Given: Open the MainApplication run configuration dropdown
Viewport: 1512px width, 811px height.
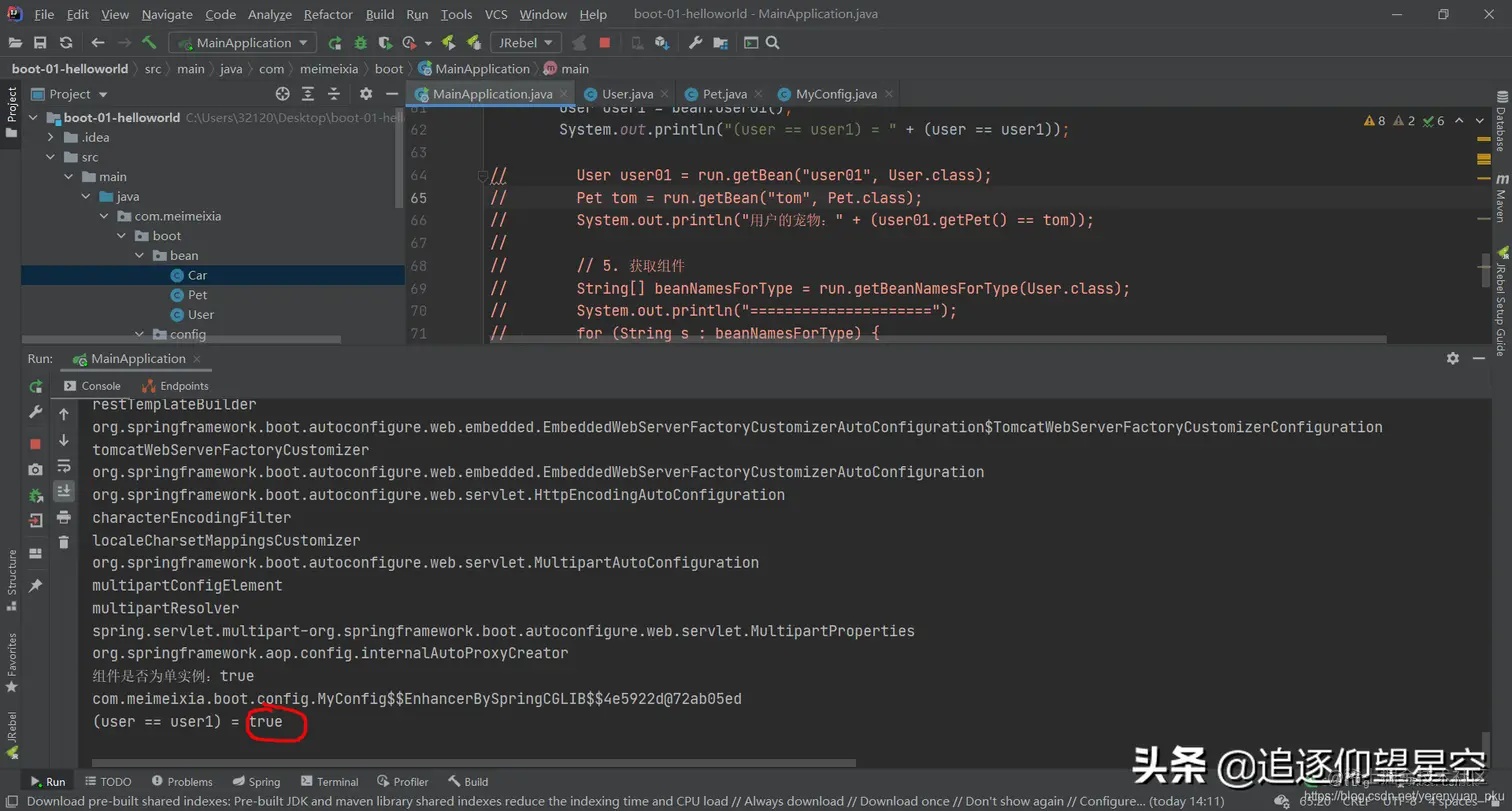Looking at the screenshot, I should (243, 43).
